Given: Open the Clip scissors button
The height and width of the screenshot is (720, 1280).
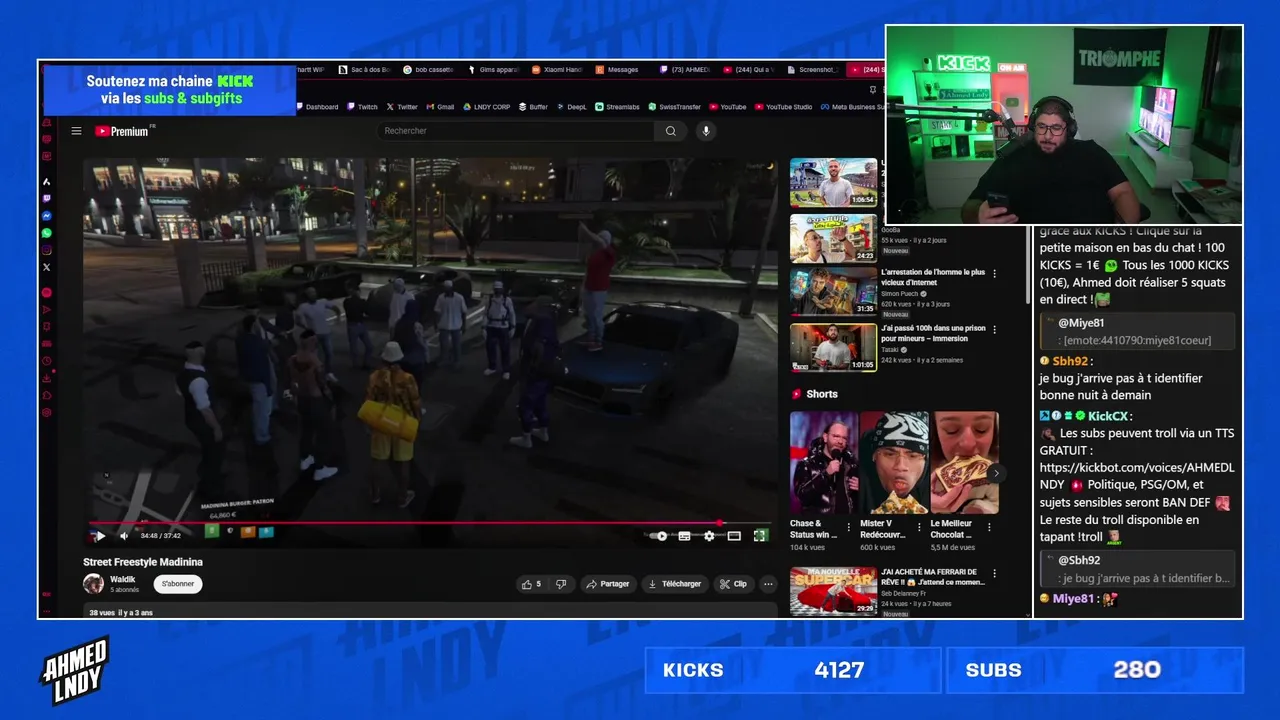Looking at the screenshot, I should (x=733, y=584).
